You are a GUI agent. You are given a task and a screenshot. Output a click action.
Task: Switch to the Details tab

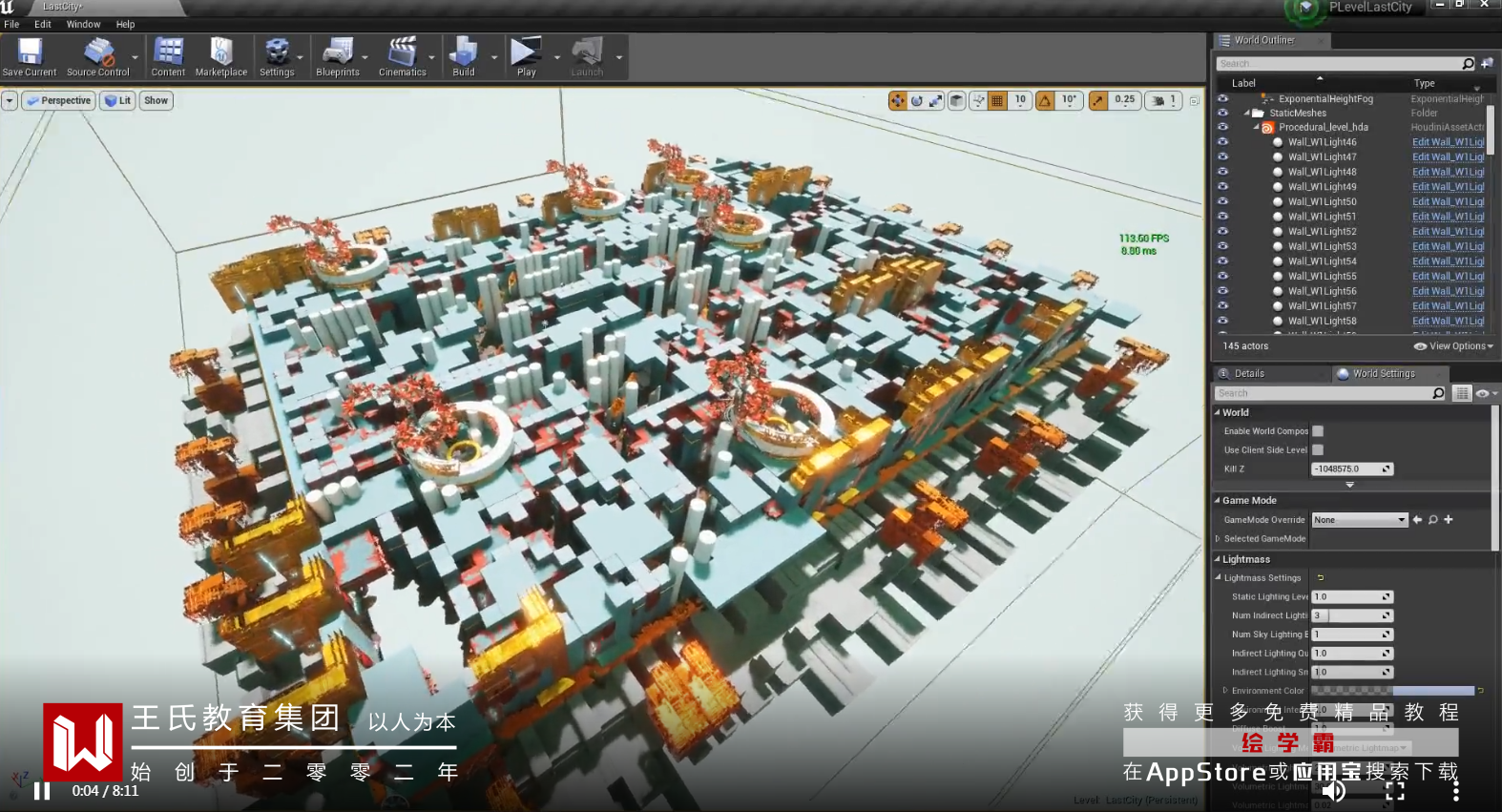(1249, 374)
